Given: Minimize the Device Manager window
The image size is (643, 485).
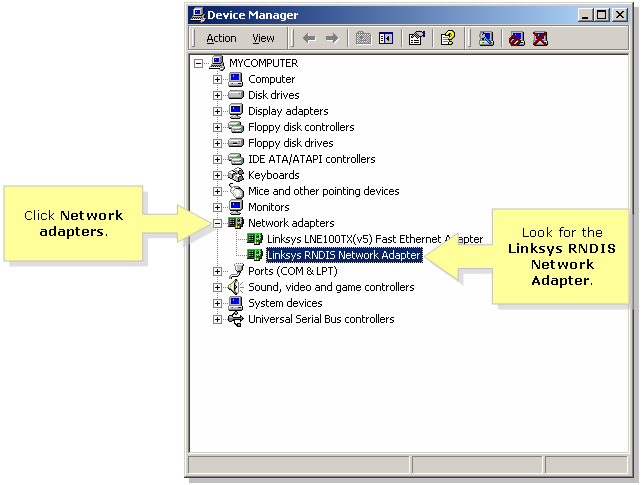Looking at the screenshot, I should point(585,15).
